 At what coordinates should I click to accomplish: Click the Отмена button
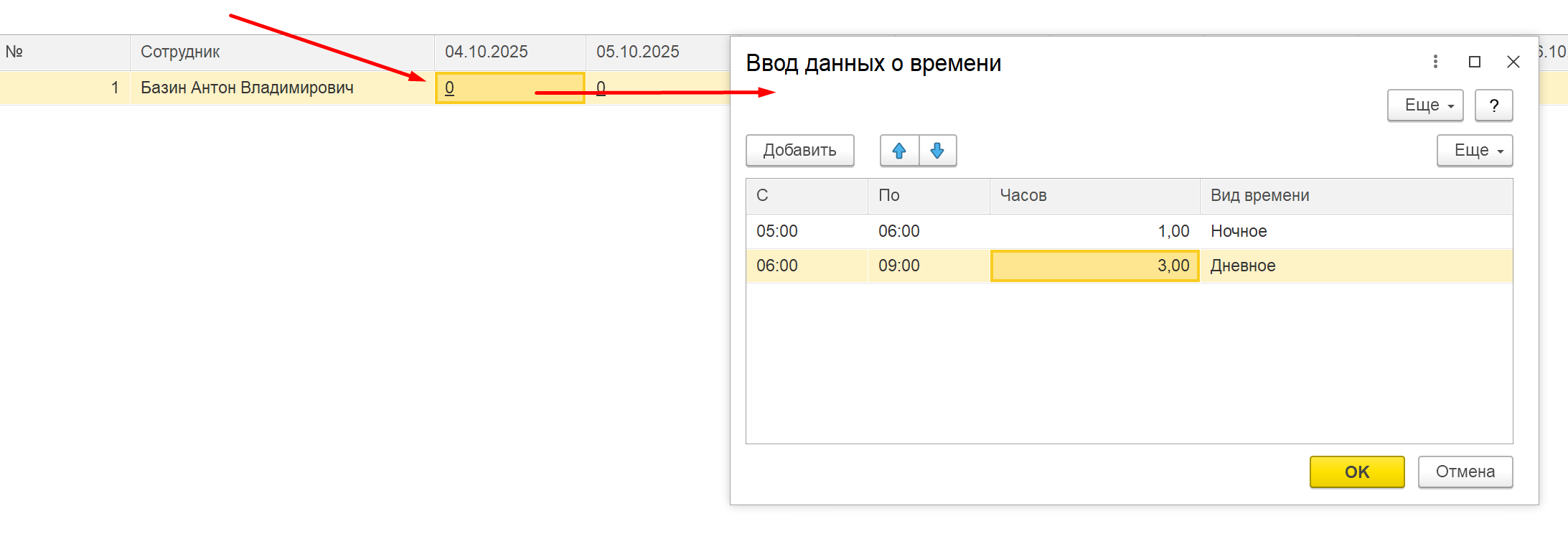[1465, 472]
